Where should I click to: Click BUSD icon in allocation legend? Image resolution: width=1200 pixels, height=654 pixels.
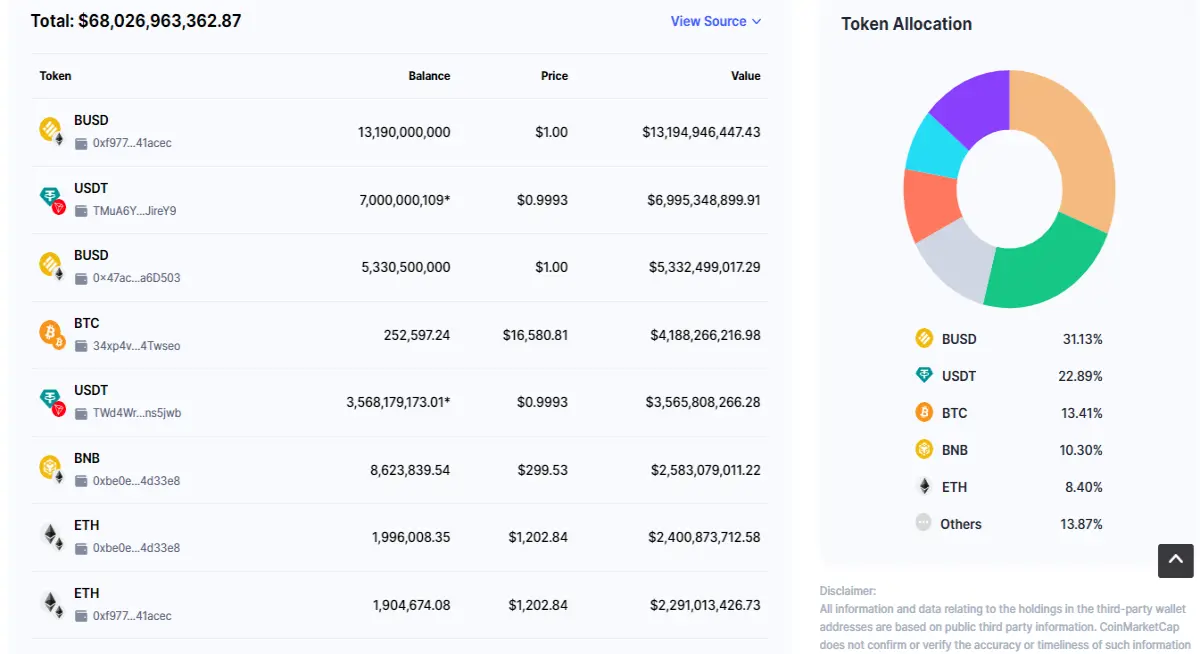(924, 338)
